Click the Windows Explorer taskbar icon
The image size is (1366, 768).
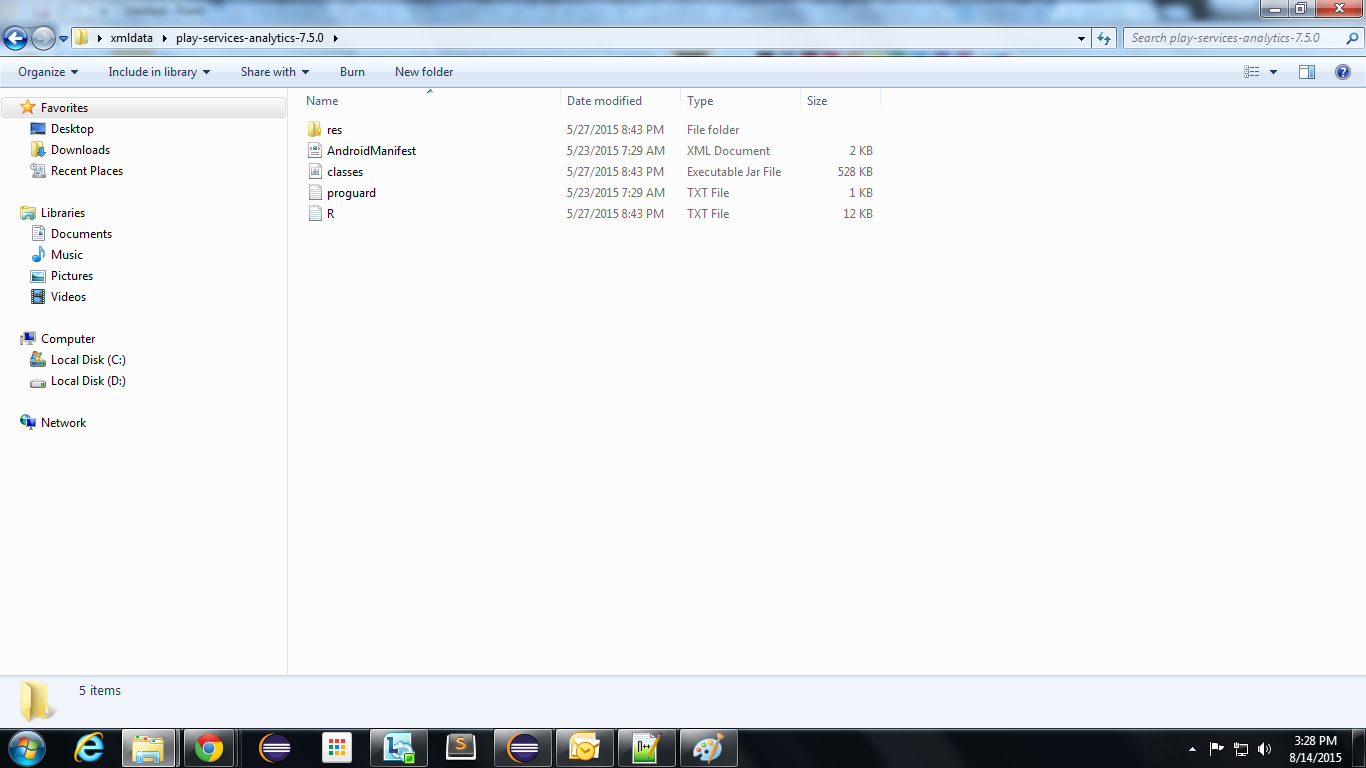click(x=149, y=748)
